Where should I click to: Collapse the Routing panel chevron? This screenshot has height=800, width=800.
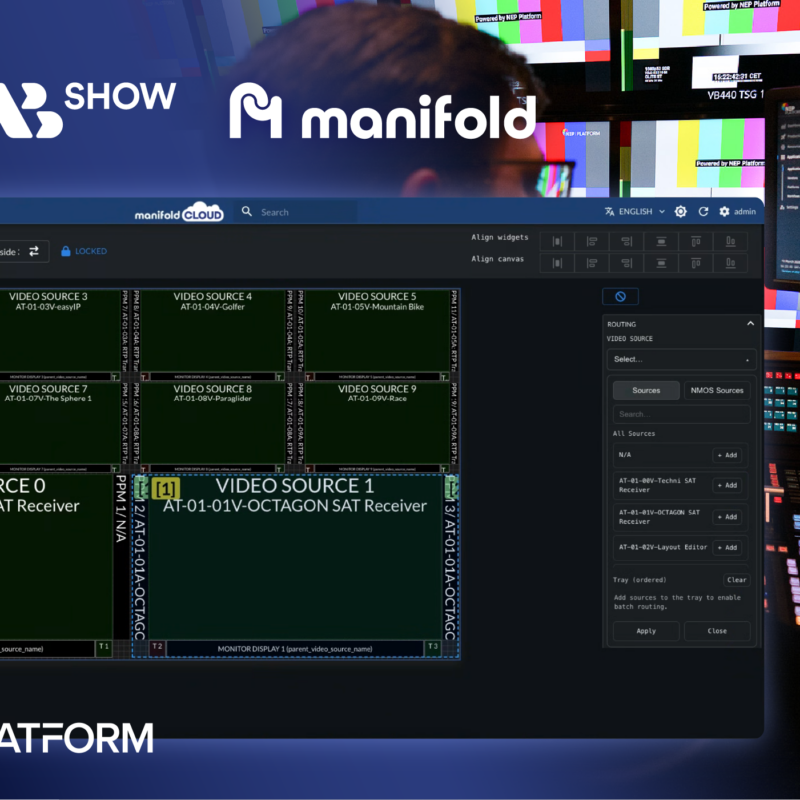pyautogui.click(x=750, y=324)
